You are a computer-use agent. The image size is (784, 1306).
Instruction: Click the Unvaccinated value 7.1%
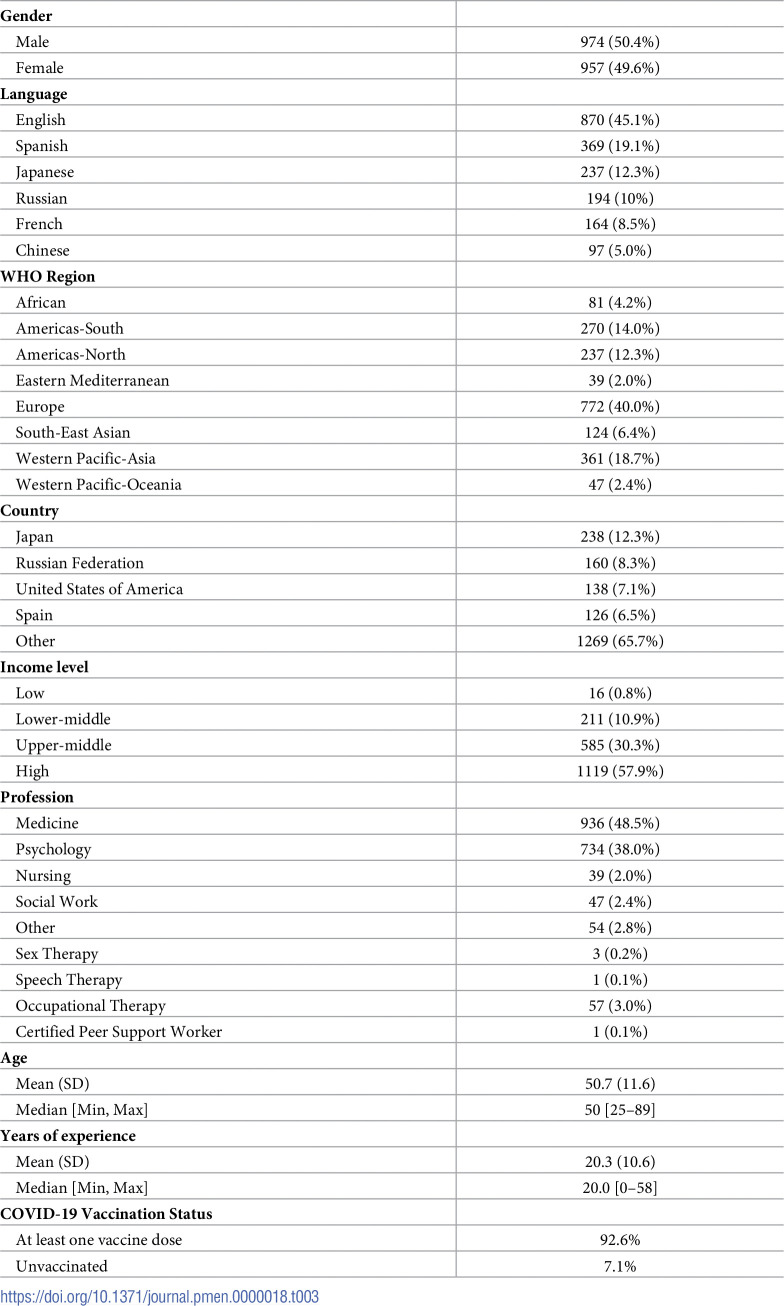point(619,1265)
